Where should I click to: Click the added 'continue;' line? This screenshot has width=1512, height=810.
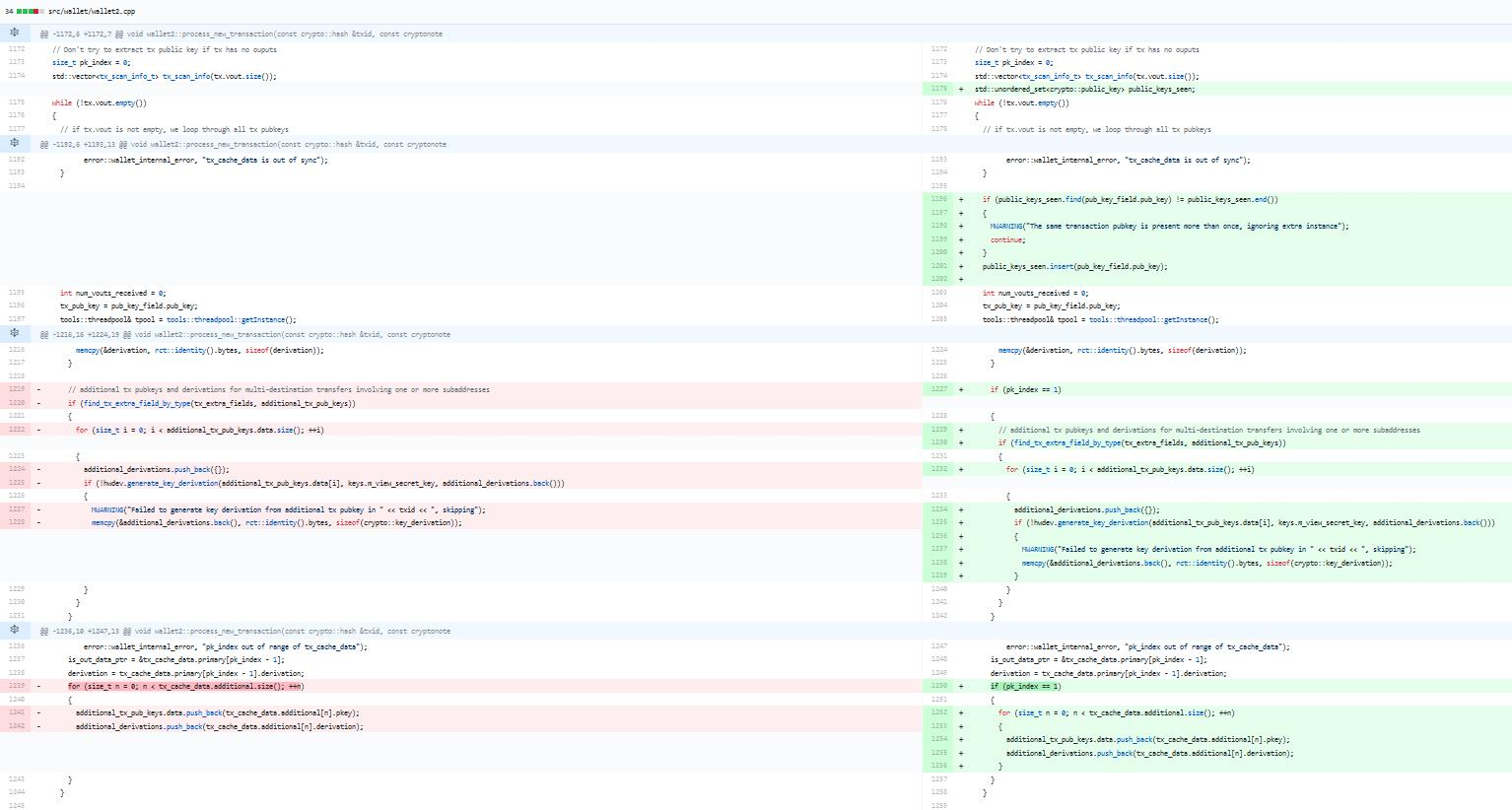1007,239
